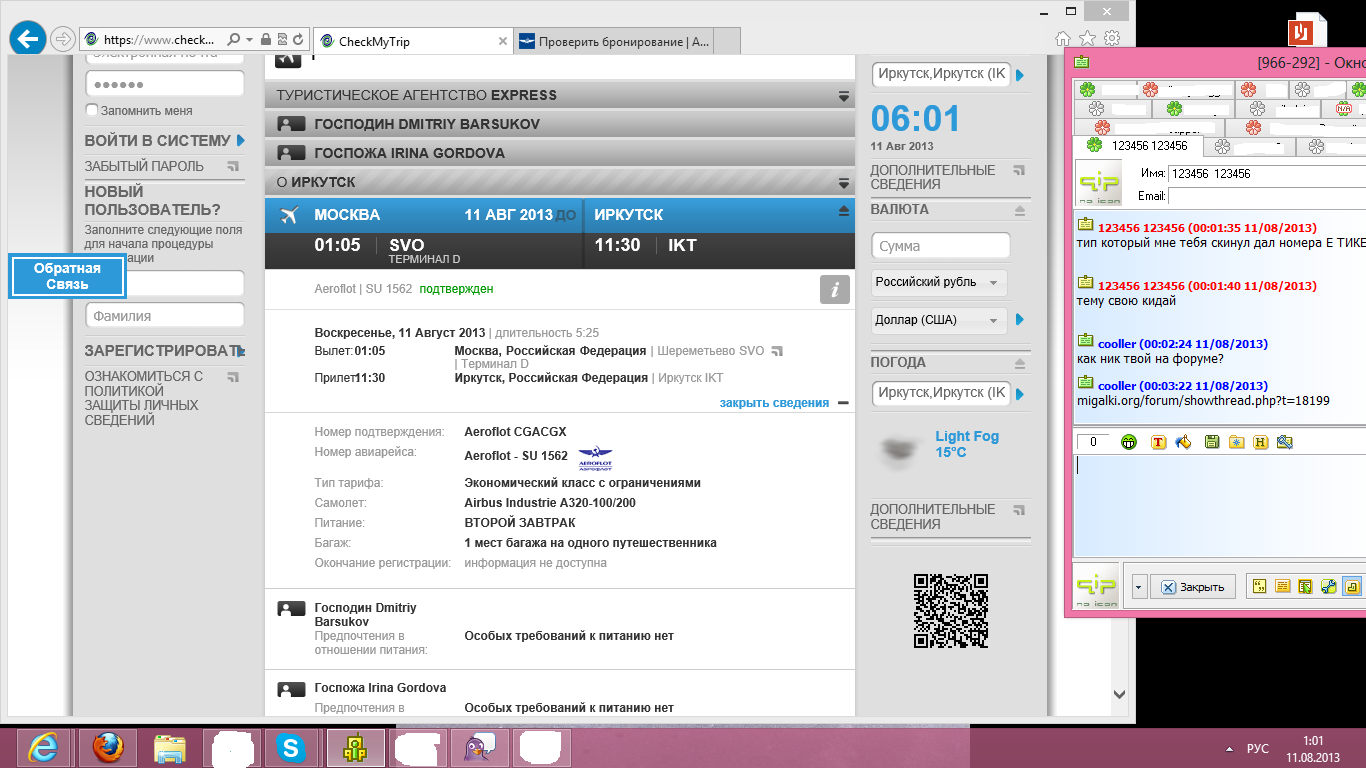Close the CheckMyTrip browser tab
The height and width of the screenshot is (768, 1366).
coord(502,42)
